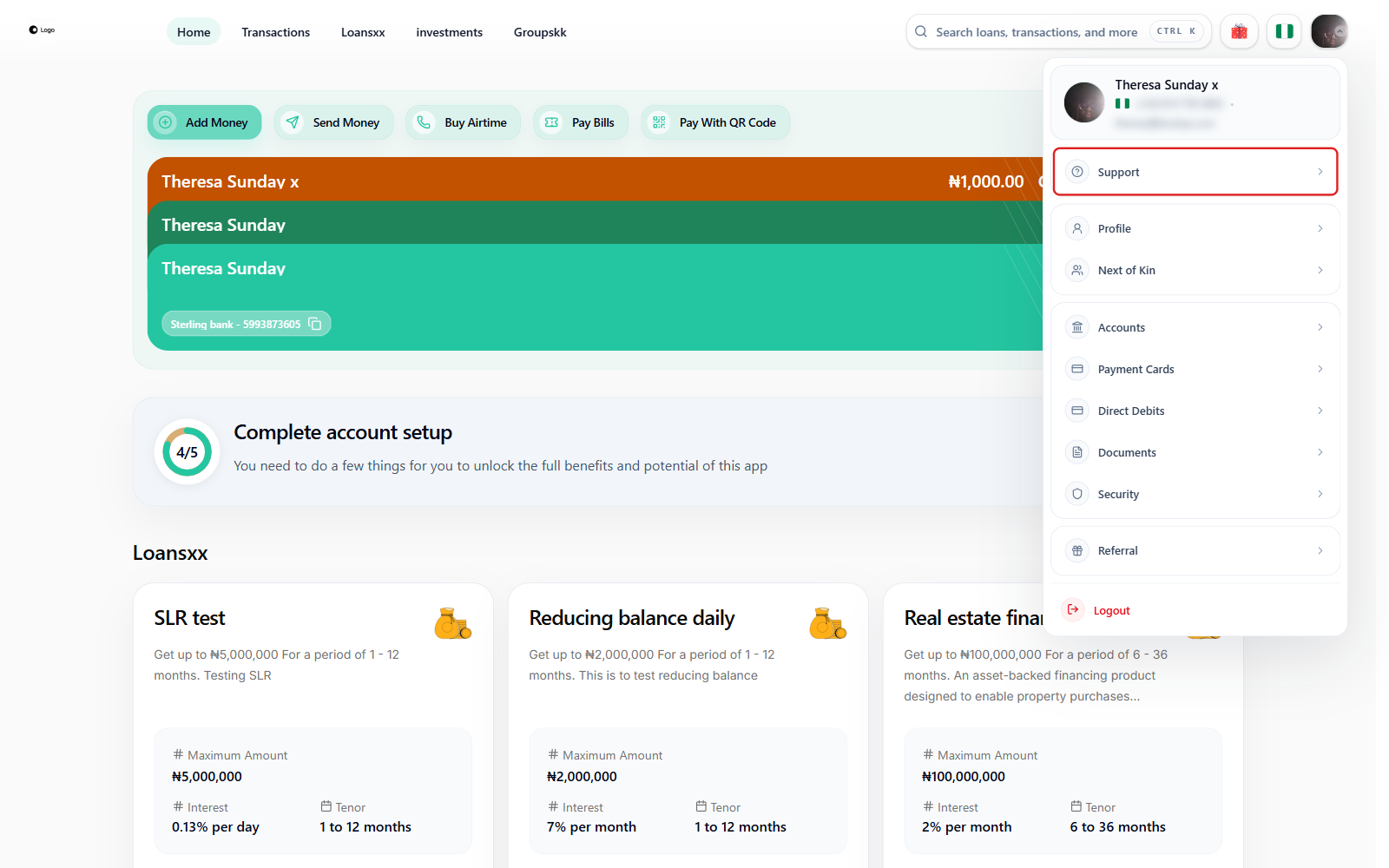Click the Send Money paper plane icon

293,122
